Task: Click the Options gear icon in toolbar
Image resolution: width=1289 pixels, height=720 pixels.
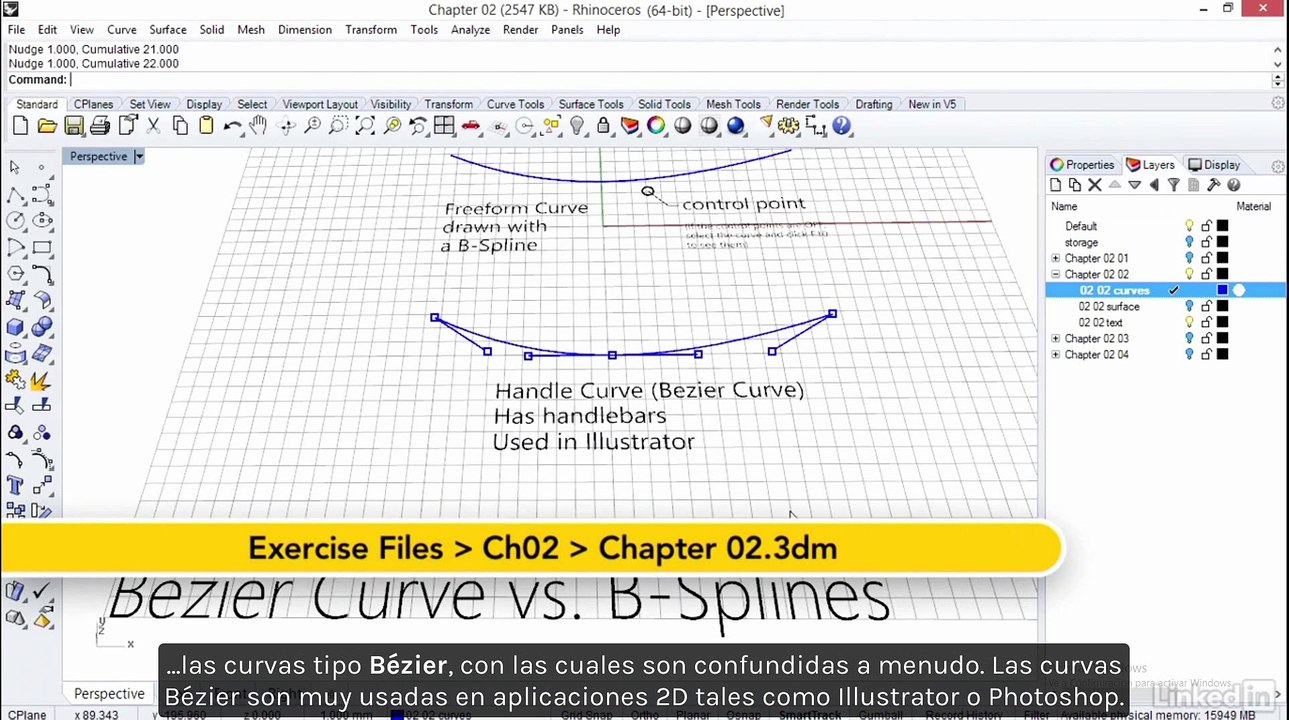Action: coord(789,126)
